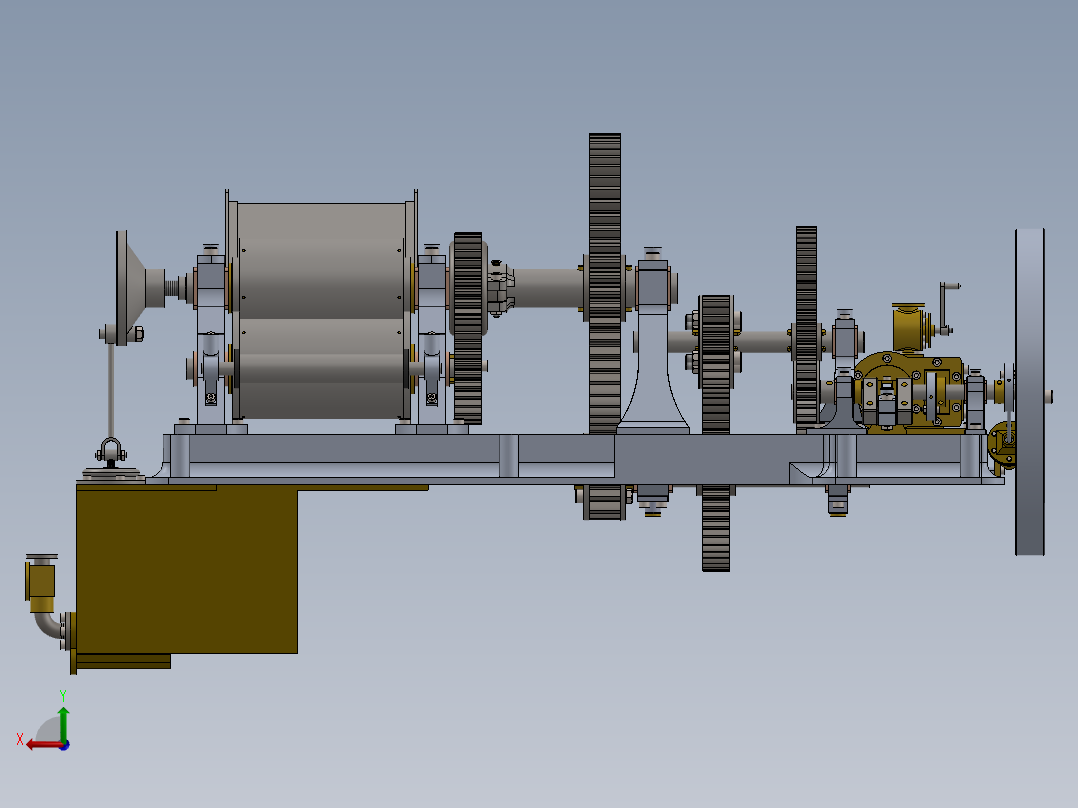Select the crank handle above the brass gearbox
The image size is (1078, 808).
tap(946, 308)
